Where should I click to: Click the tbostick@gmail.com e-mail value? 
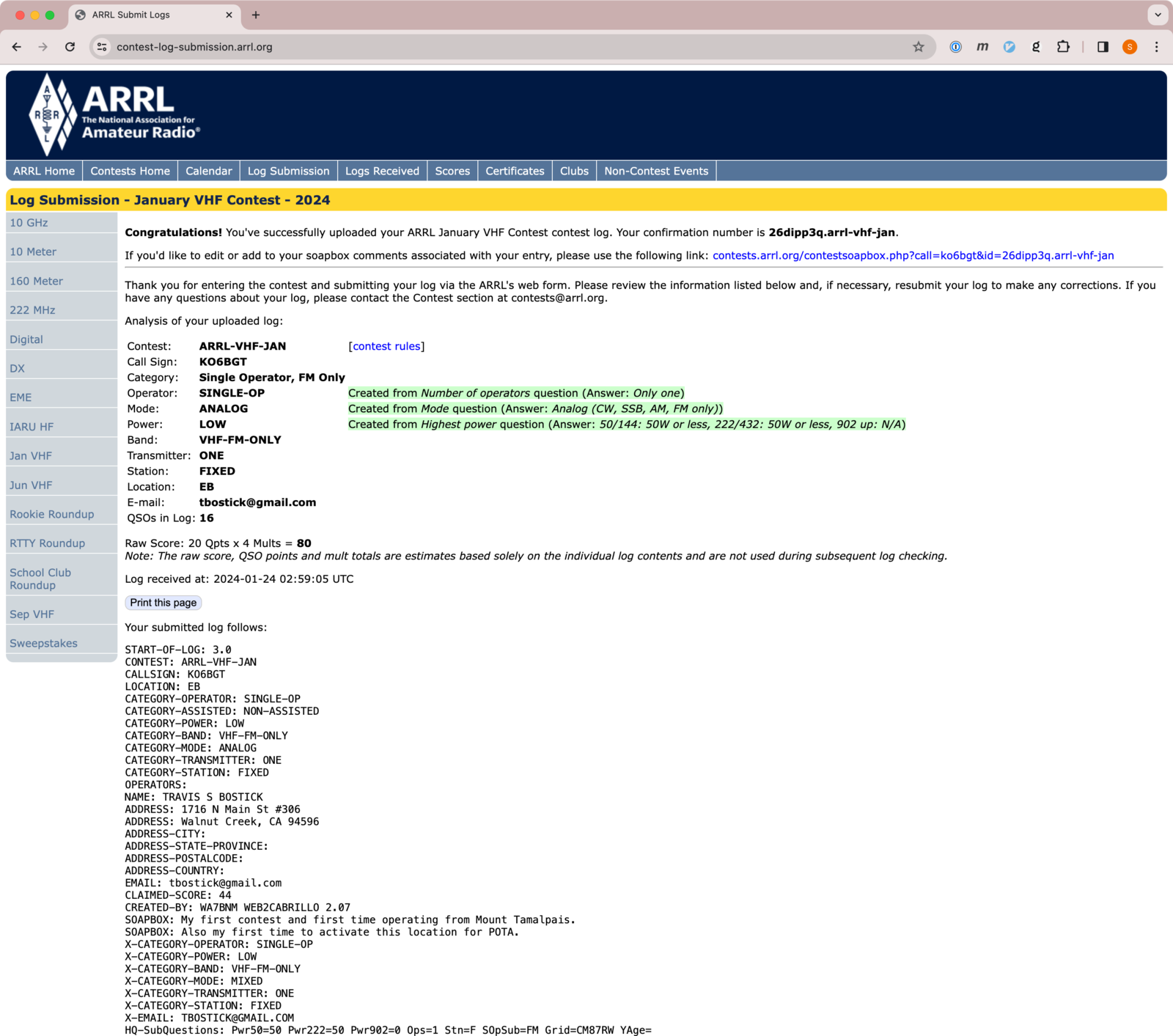[x=257, y=502]
